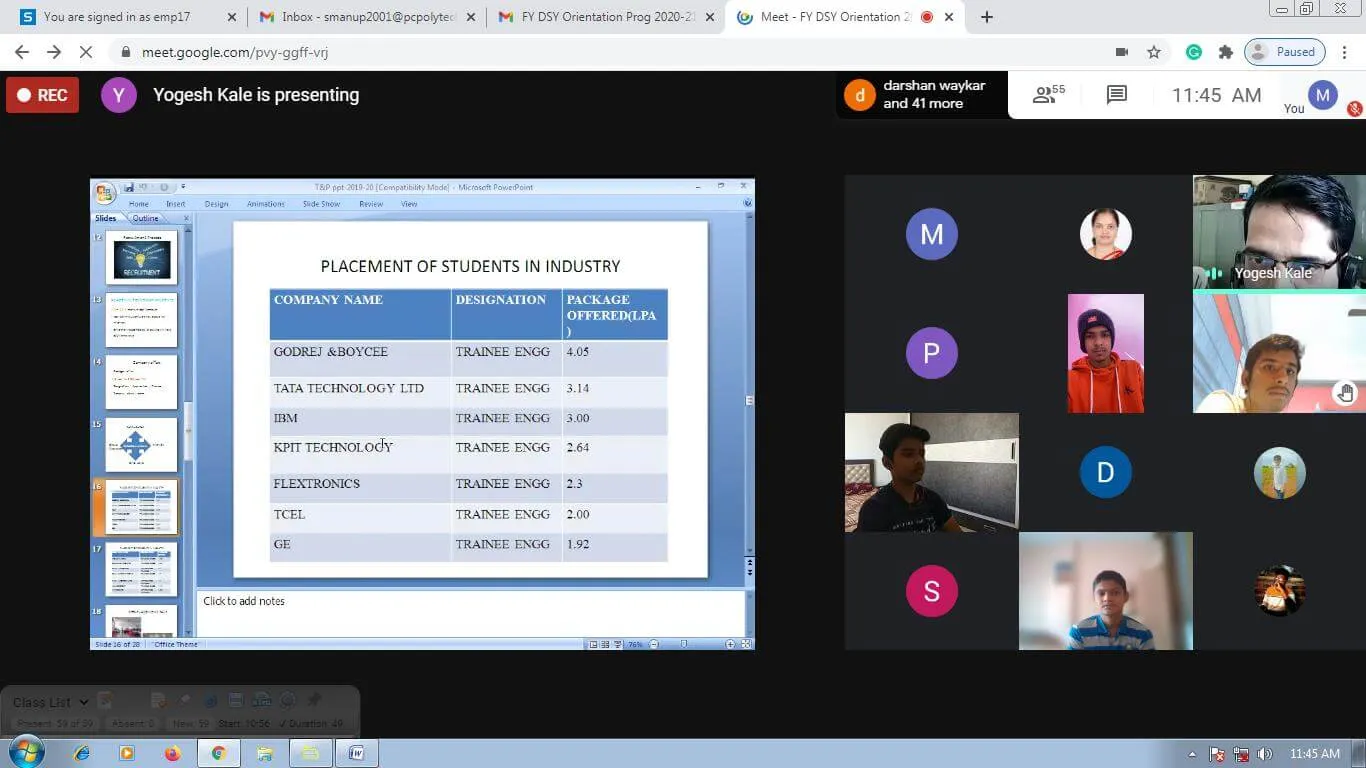Click the Yogesh Kale video tile
The height and width of the screenshot is (768, 1366).
(1279, 232)
